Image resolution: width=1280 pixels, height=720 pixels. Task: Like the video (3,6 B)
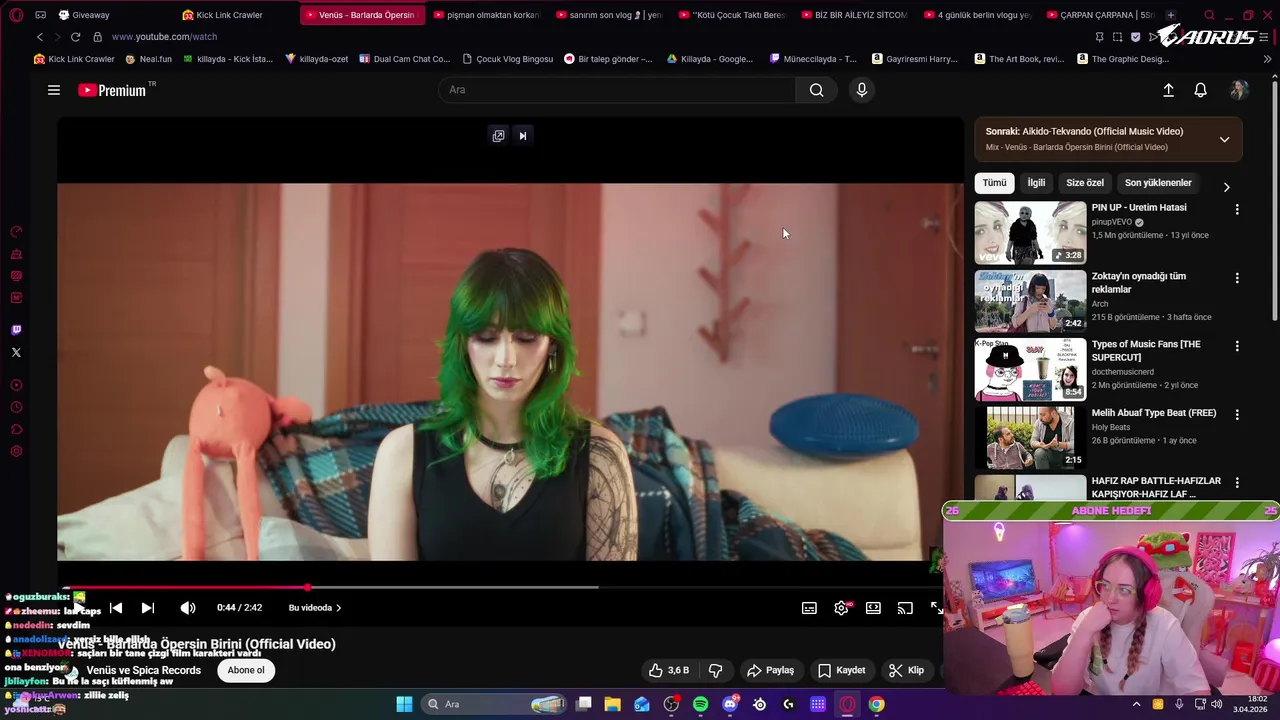(669, 670)
